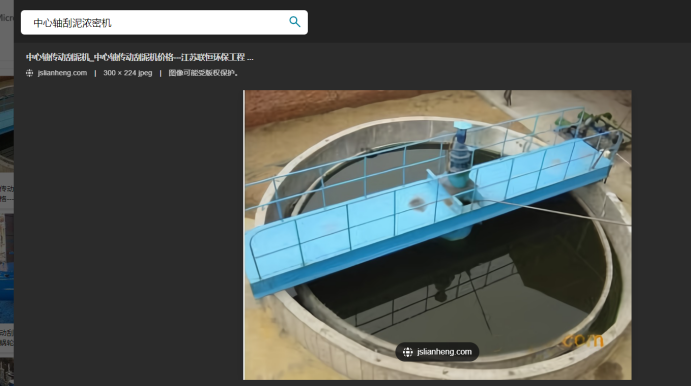Visit jslianheng.com link under the title
This screenshot has width=692, height=387.
coord(62,73)
